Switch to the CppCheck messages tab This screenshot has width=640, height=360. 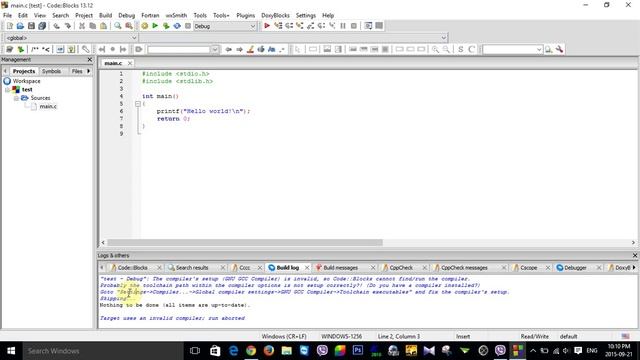point(464,268)
